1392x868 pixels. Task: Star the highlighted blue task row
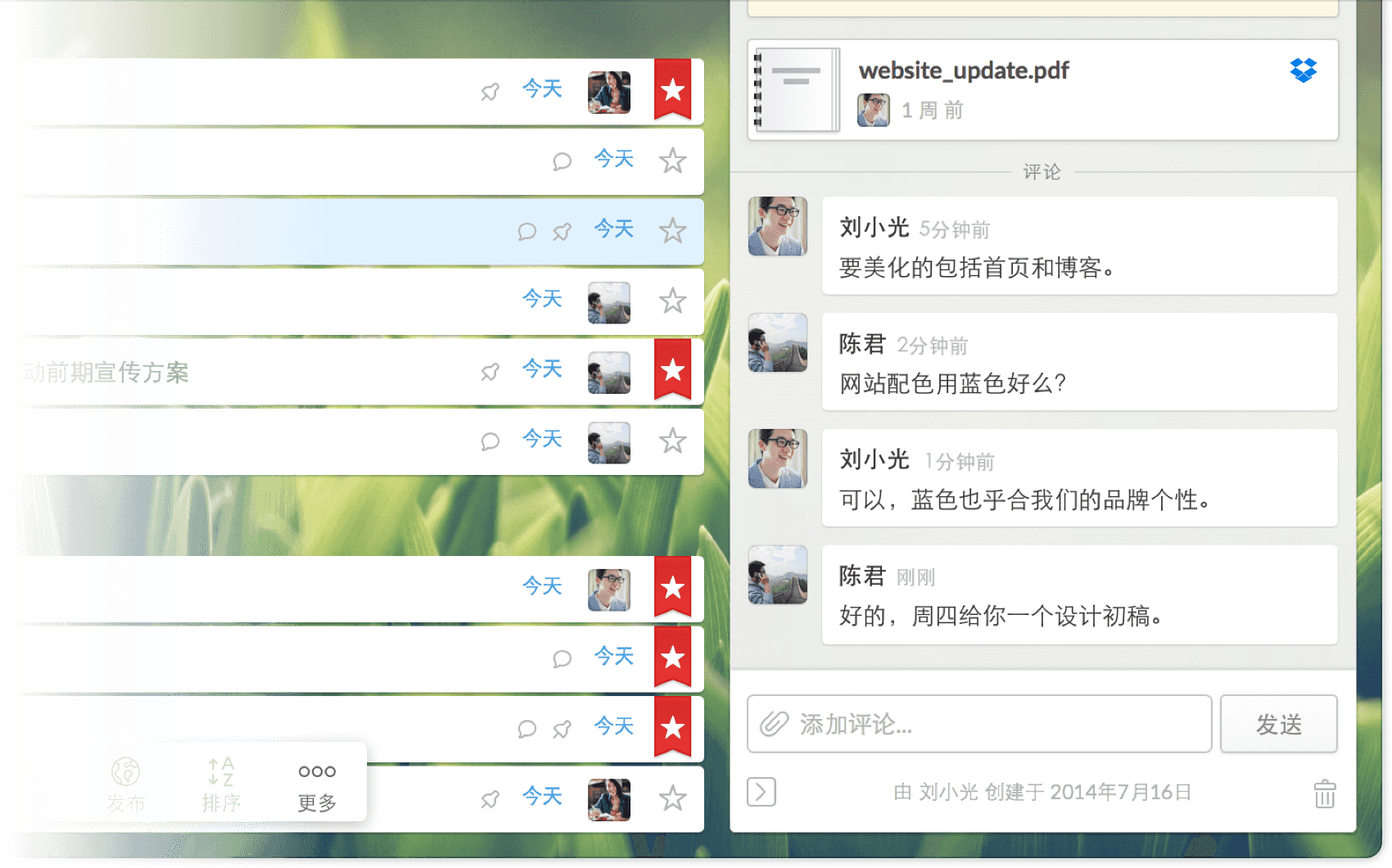pyautogui.click(x=673, y=231)
